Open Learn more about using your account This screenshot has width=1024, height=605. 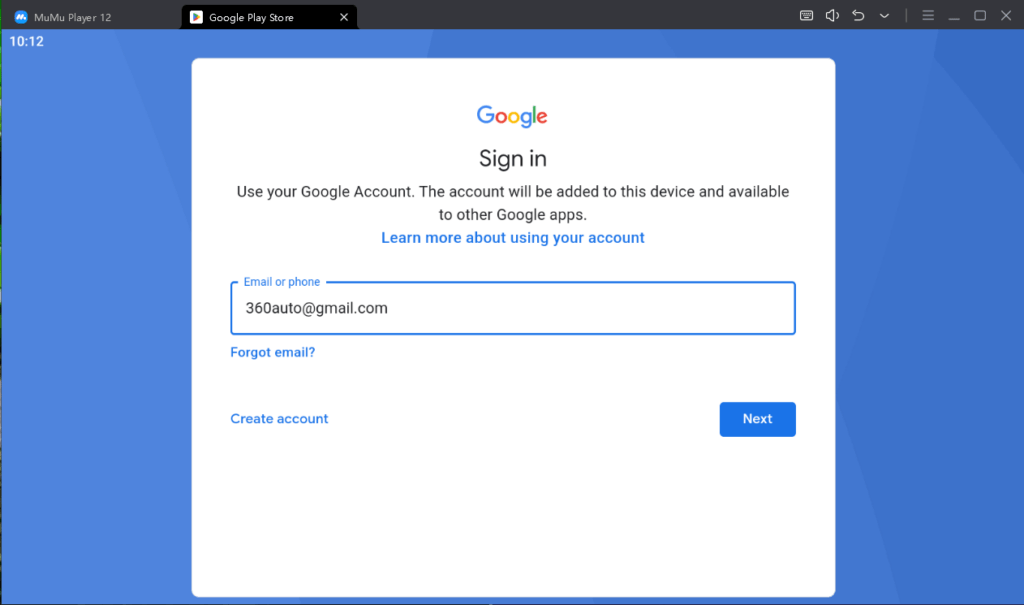point(513,238)
